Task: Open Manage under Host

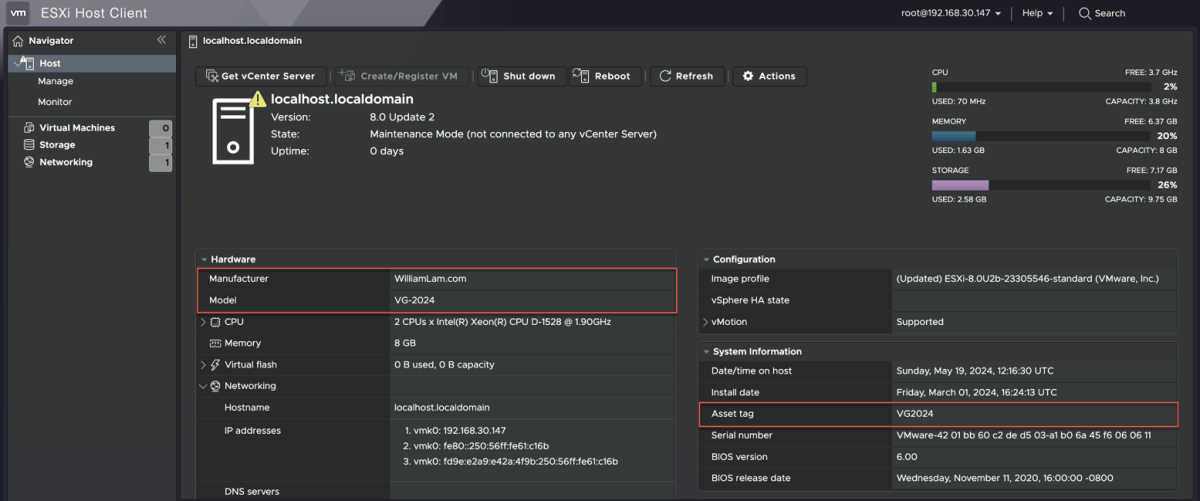Action: [x=55, y=82]
